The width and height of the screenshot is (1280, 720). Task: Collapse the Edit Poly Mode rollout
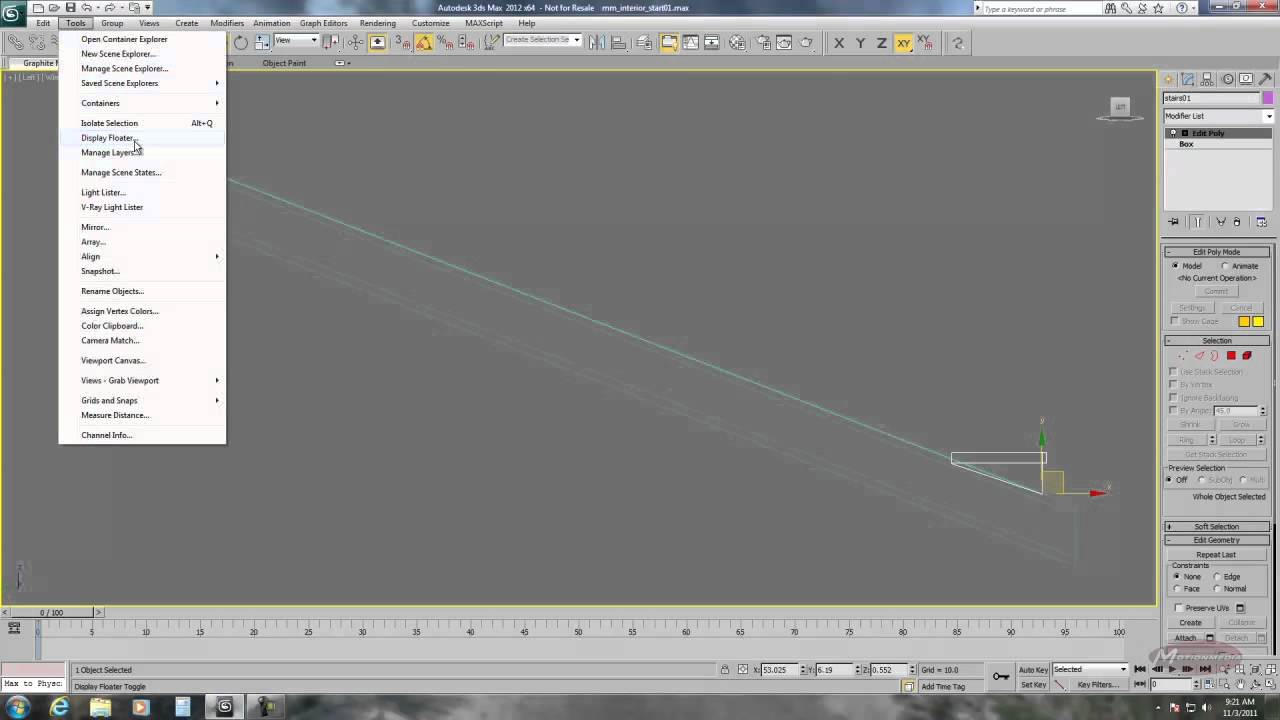[1217, 252]
